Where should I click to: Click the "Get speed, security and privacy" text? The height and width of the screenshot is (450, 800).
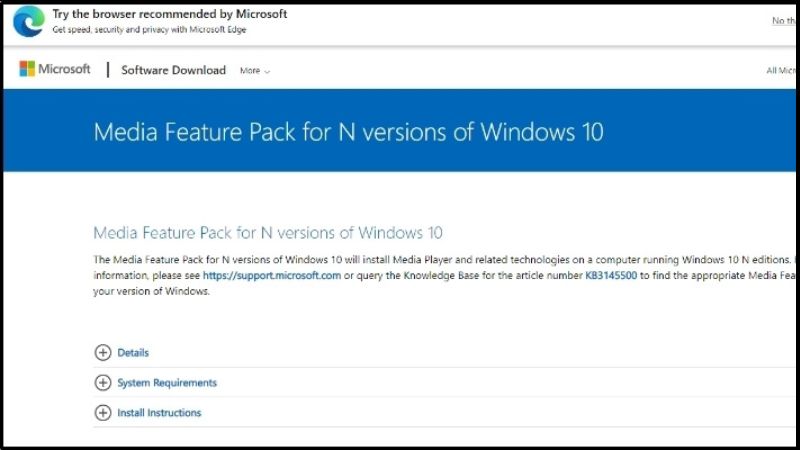(x=149, y=30)
